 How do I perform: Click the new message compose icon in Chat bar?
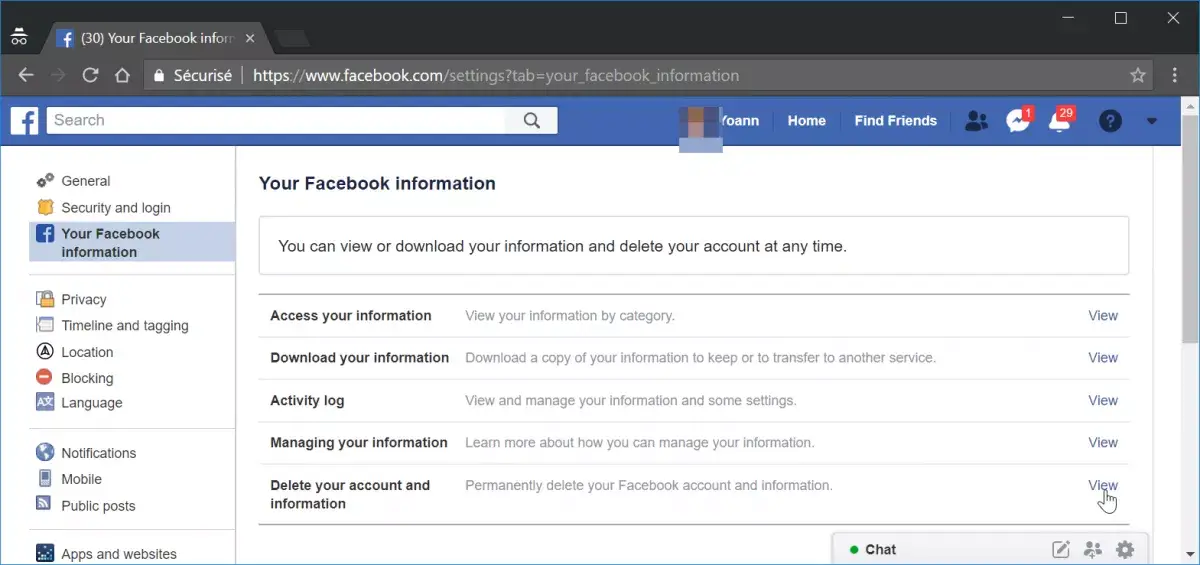click(1061, 549)
